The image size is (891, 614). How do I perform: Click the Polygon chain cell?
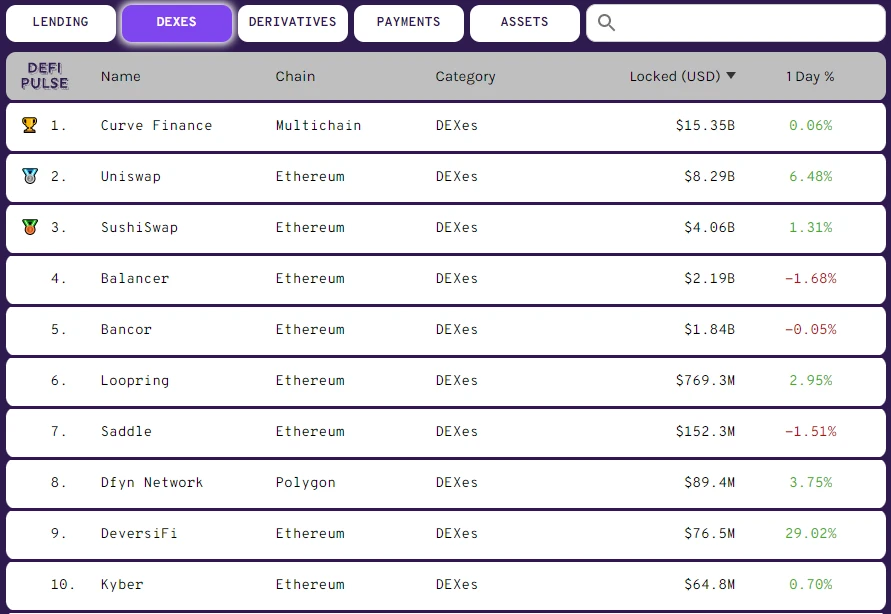click(x=306, y=483)
